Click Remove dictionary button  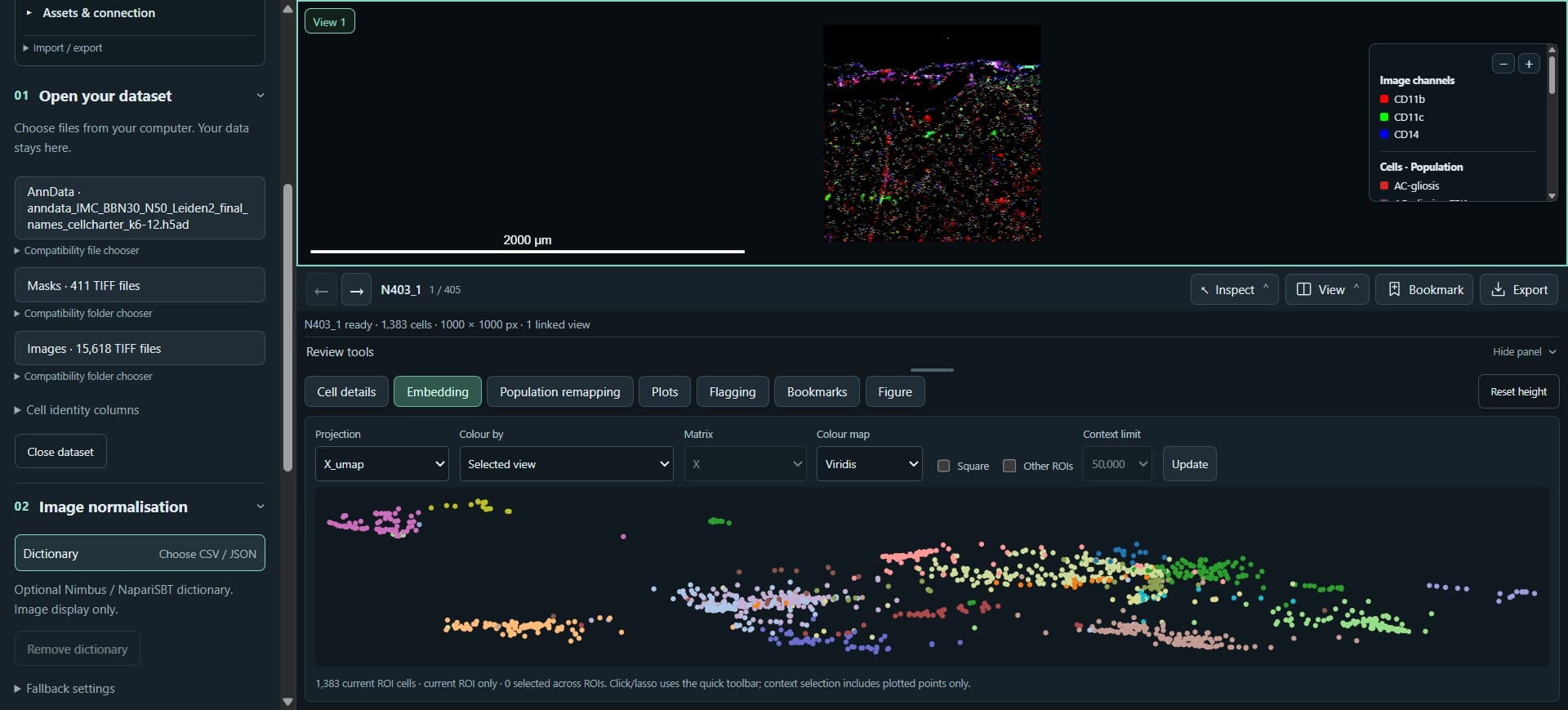click(78, 650)
